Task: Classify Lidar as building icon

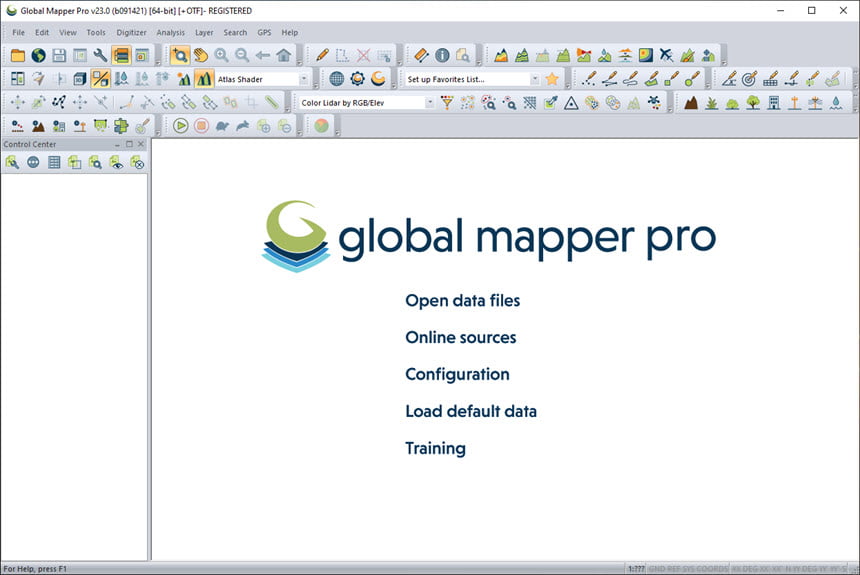Action: coord(774,103)
